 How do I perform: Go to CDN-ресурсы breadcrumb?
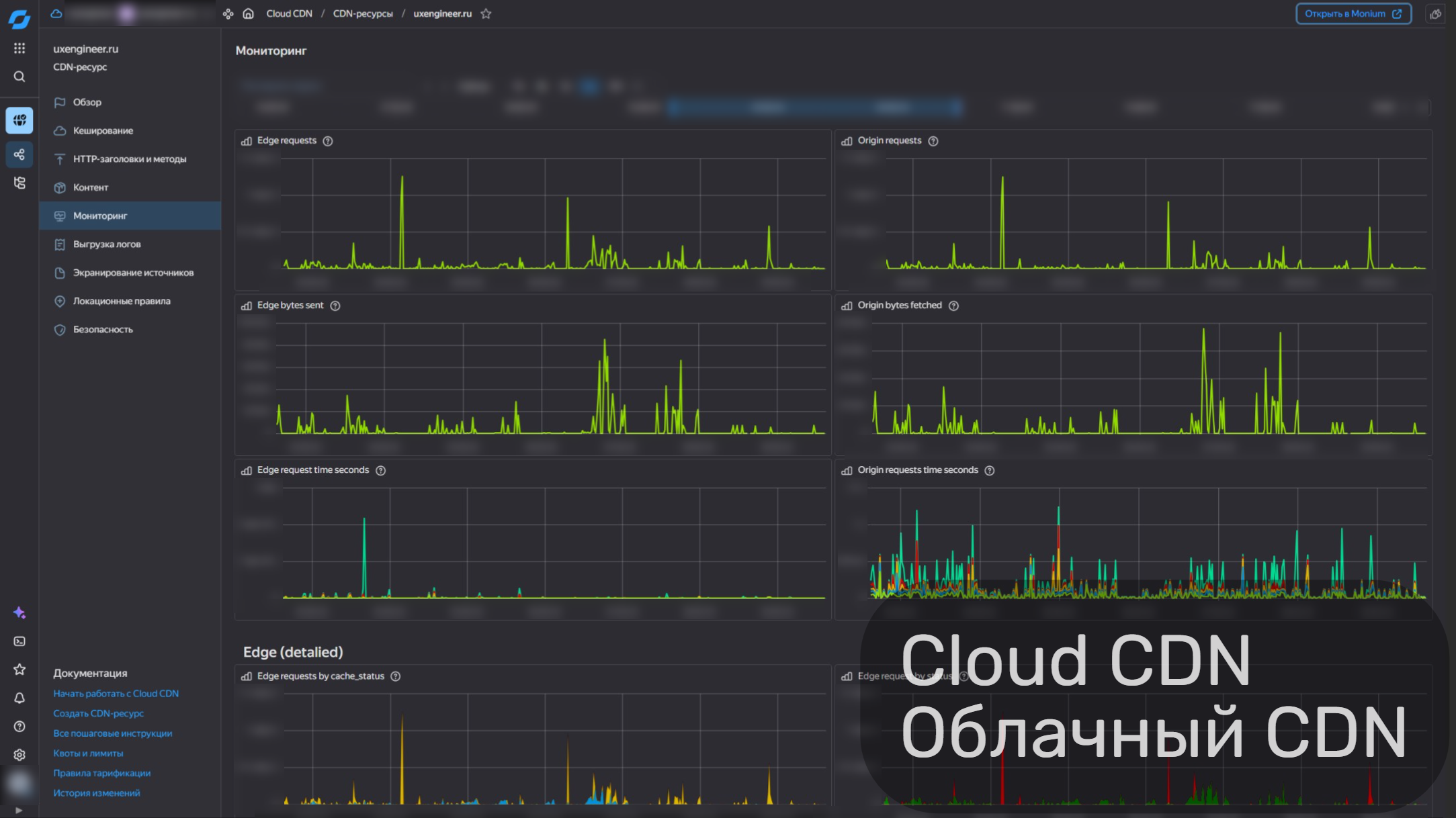pyautogui.click(x=363, y=13)
